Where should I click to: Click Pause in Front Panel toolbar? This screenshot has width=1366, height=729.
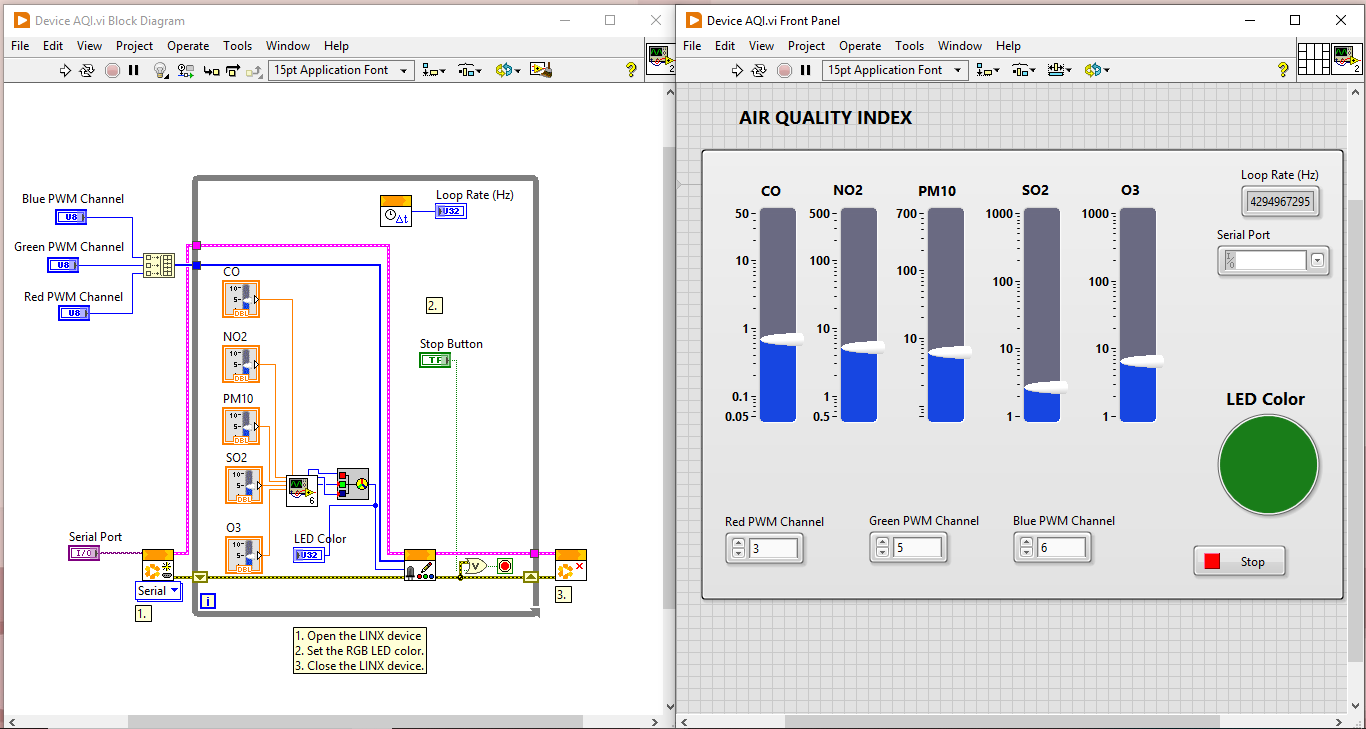click(x=806, y=70)
